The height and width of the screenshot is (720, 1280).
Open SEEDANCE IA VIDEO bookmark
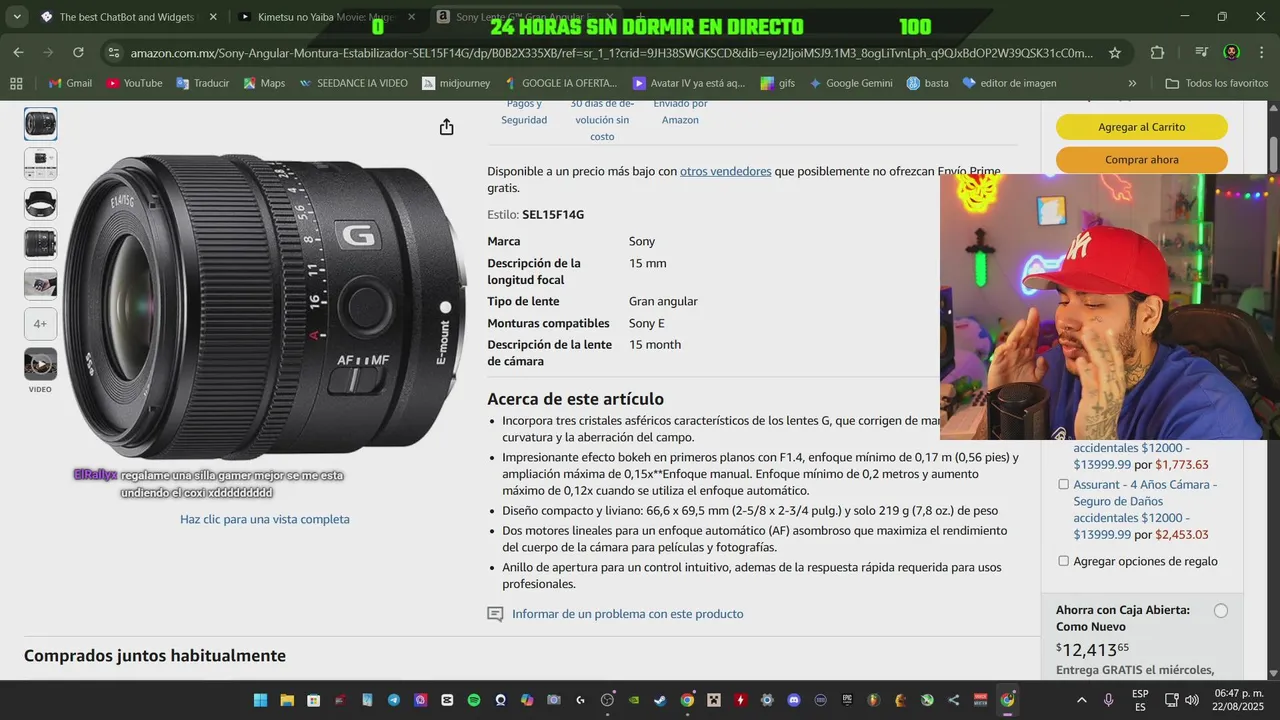(x=354, y=83)
